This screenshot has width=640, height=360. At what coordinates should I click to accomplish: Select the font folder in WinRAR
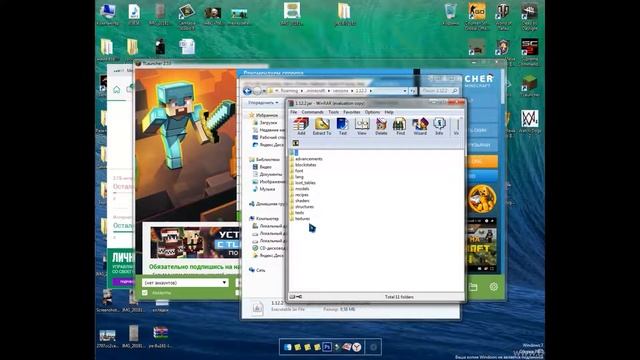coord(297,171)
